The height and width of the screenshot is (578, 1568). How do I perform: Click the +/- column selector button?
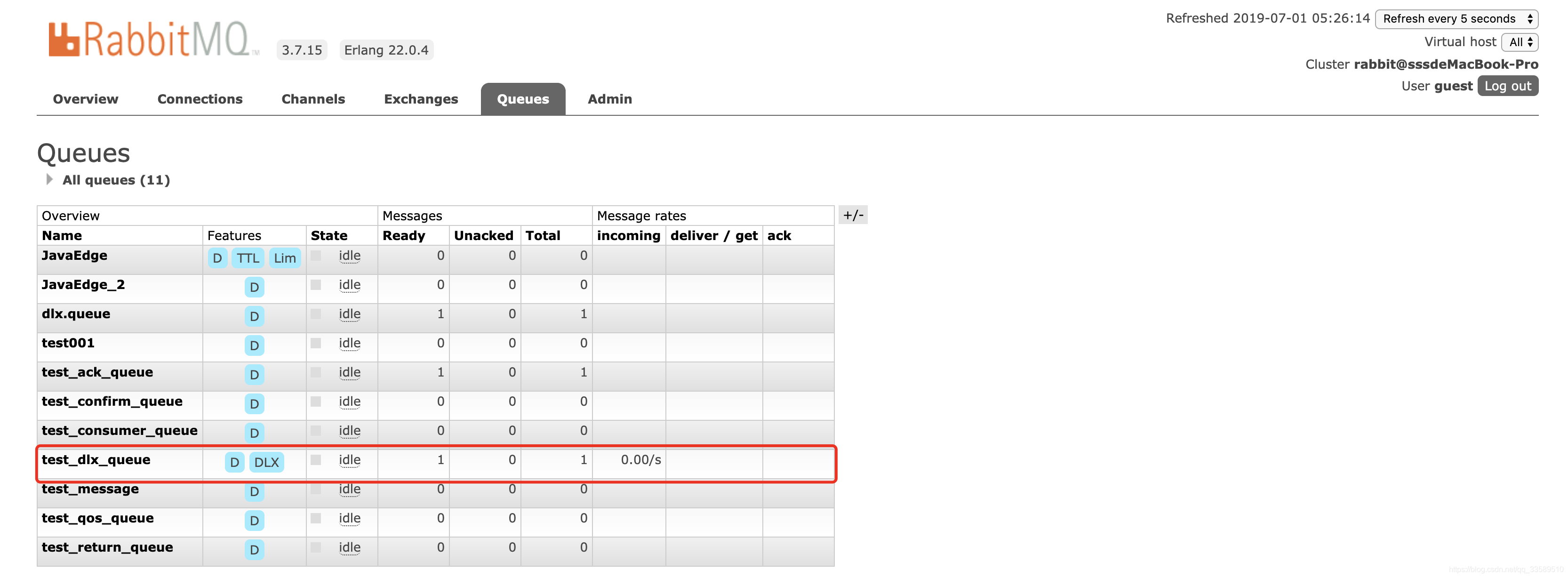tap(853, 215)
